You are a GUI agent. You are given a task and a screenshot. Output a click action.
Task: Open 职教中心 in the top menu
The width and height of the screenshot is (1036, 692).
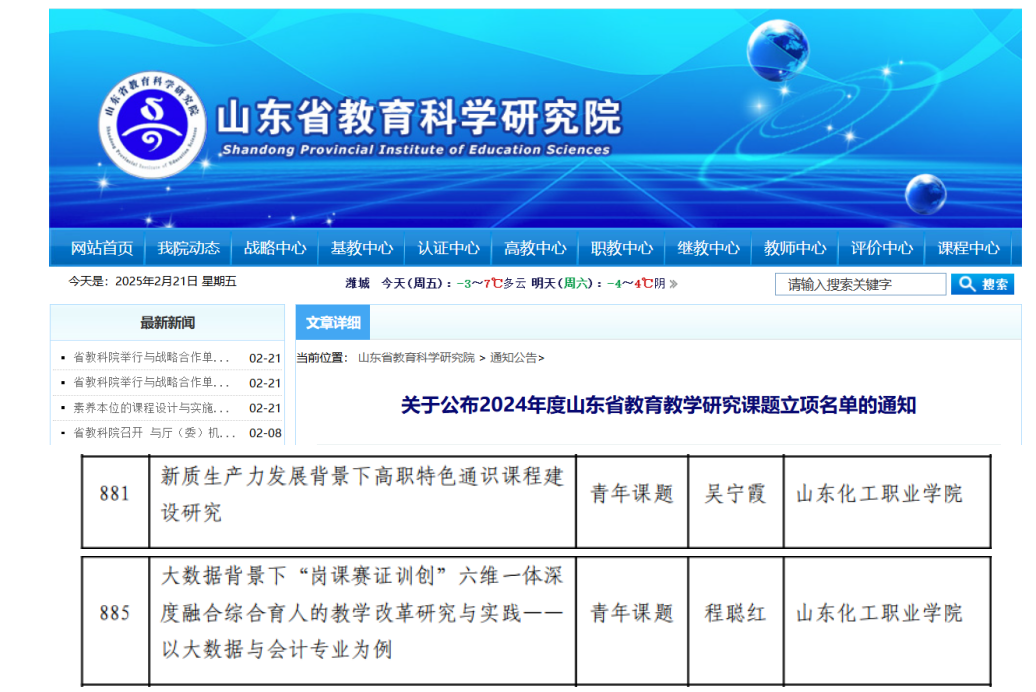tap(622, 248)
